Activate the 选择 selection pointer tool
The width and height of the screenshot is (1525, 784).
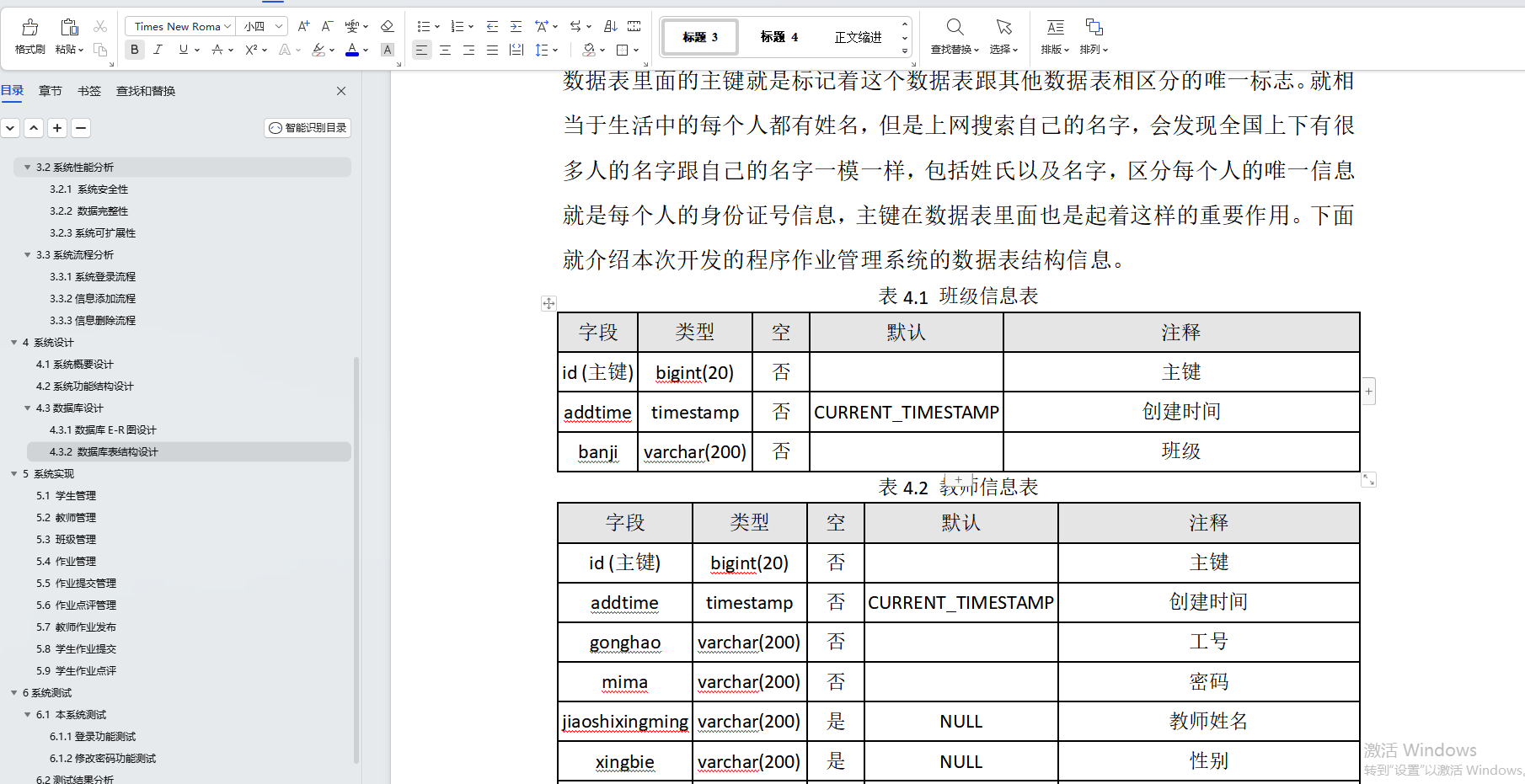(x=1003, y=35)
